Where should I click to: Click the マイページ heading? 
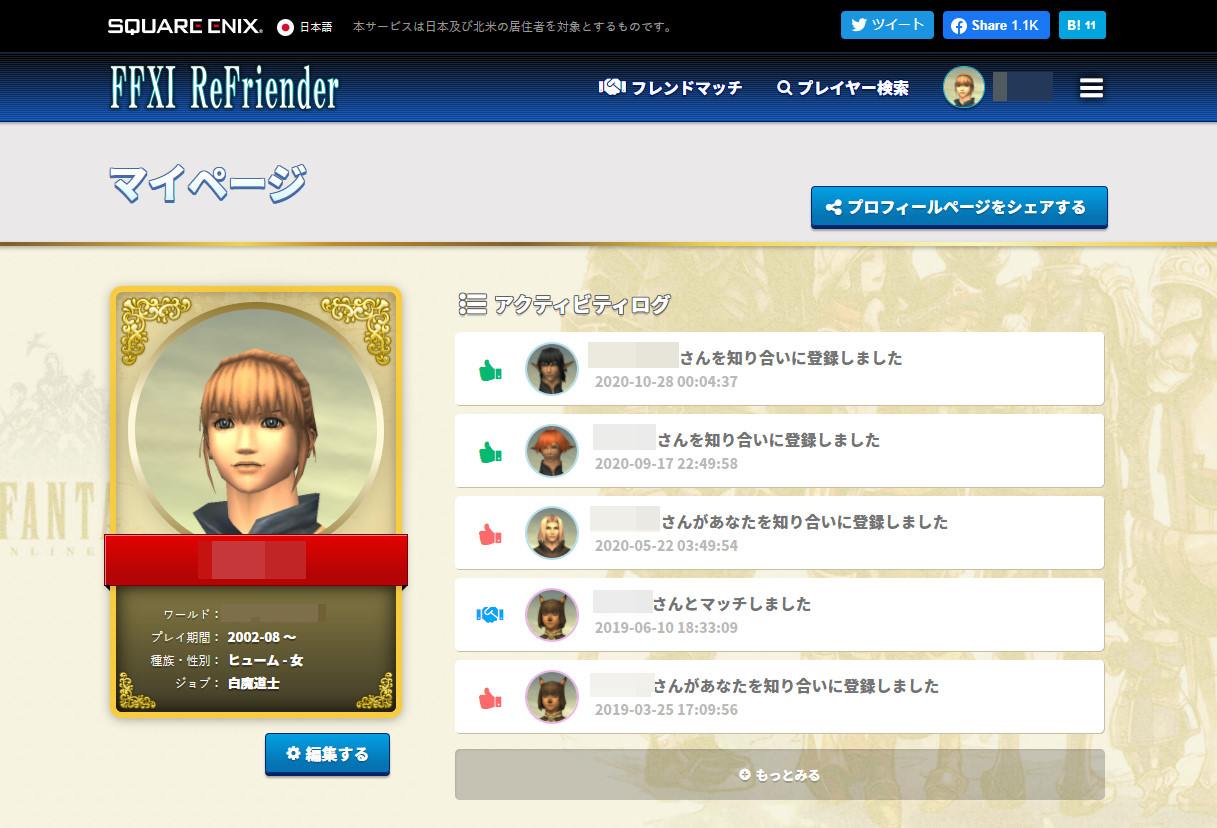(207, 184)
